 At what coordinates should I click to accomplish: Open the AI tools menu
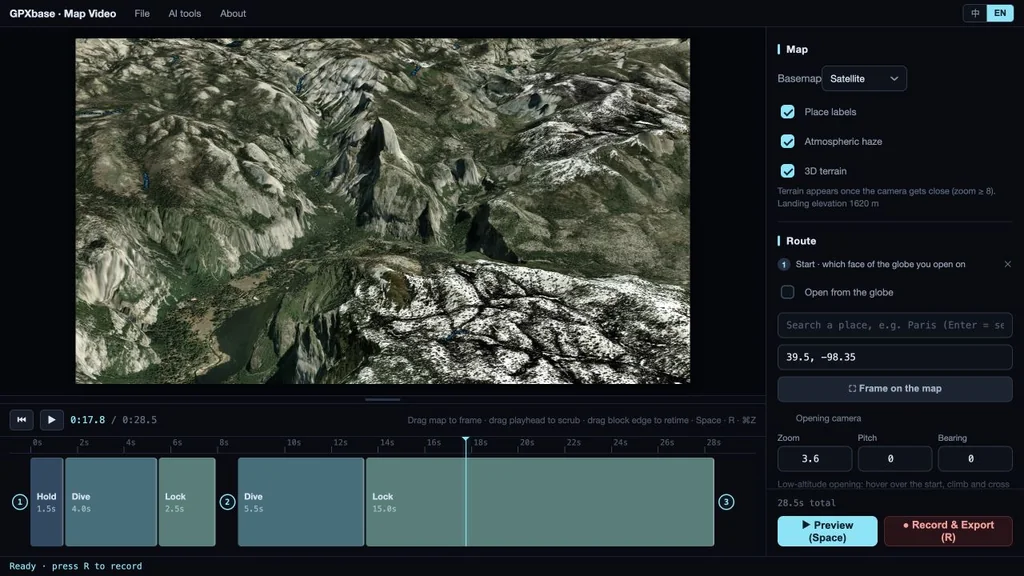point(185,13)
